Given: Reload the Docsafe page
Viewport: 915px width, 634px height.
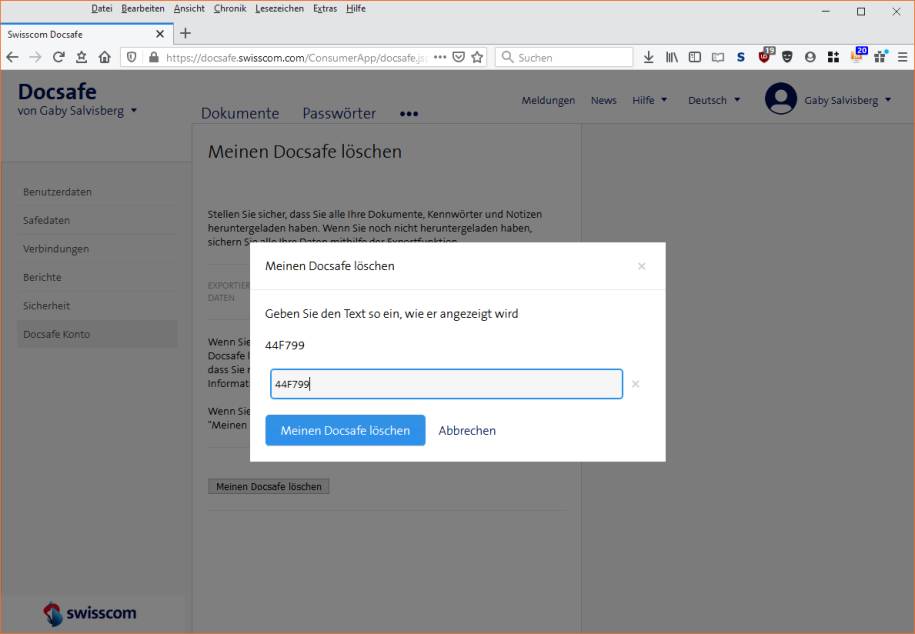Looking at the screenshot, I should pos(58,57).
